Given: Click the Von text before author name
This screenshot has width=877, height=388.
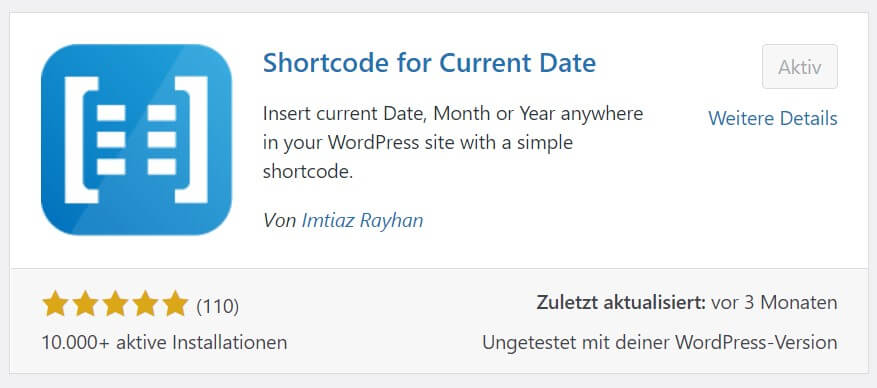Looking at the screenshot, I should (x=279, y=220).
